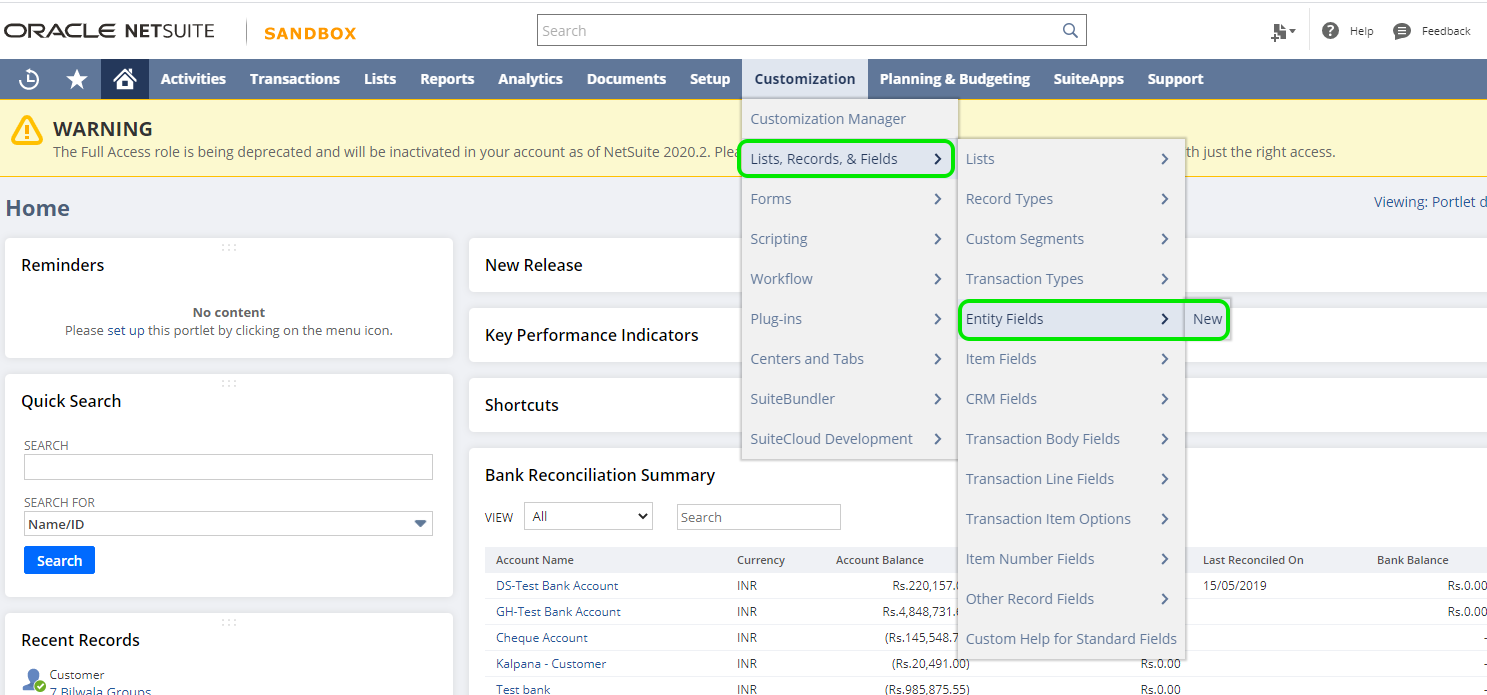Image resolution: width=1487 pixels, height=695 pixels.
Task: Open the Customization menu
Action: pos(805,79)
